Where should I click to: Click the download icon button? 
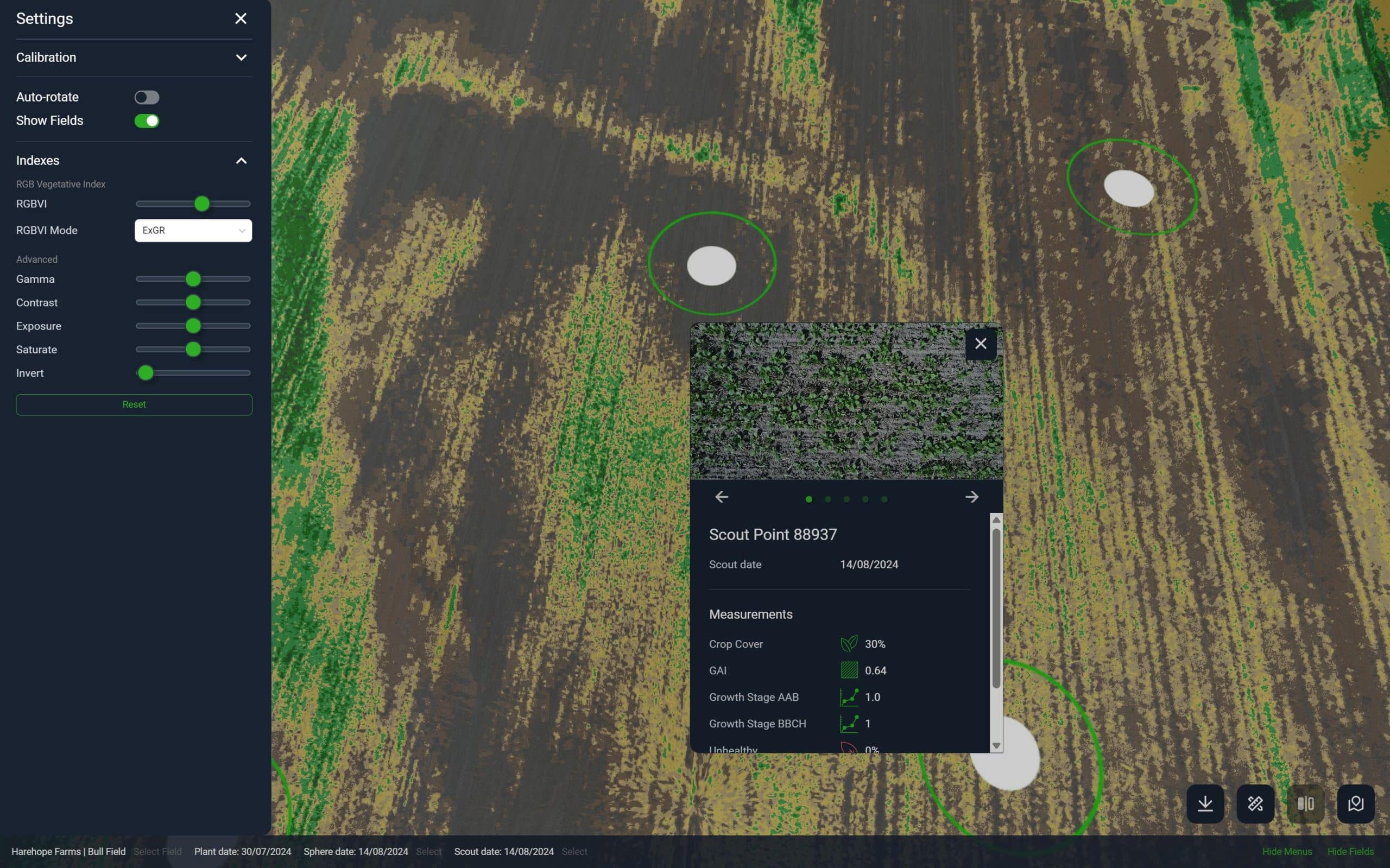click(1204, 804)
